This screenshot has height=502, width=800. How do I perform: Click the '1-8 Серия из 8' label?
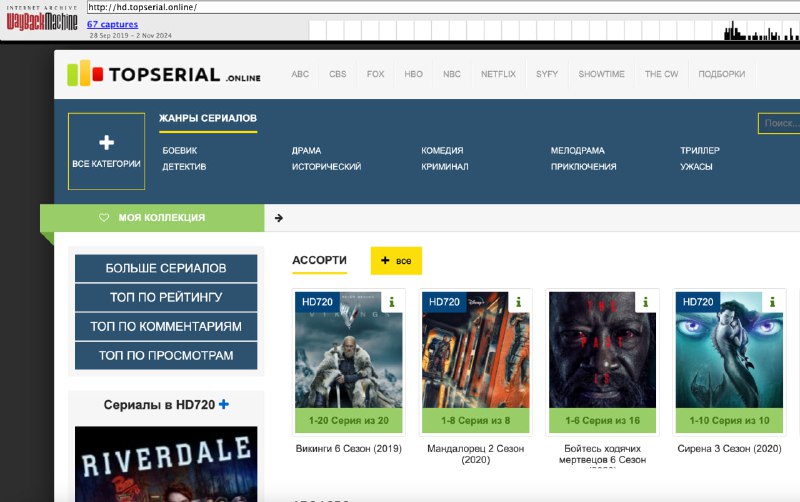(x=476, y=420)
